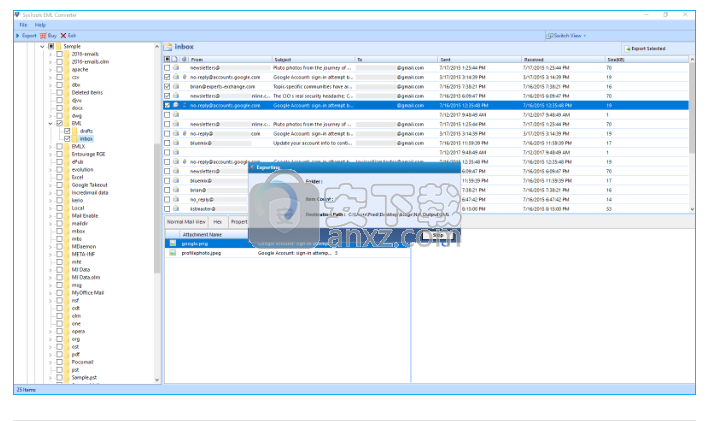The width and height of the screenshot is (714, 421).
Task: Expand the Pocomail tree node
Action: (x=51, y=362)
